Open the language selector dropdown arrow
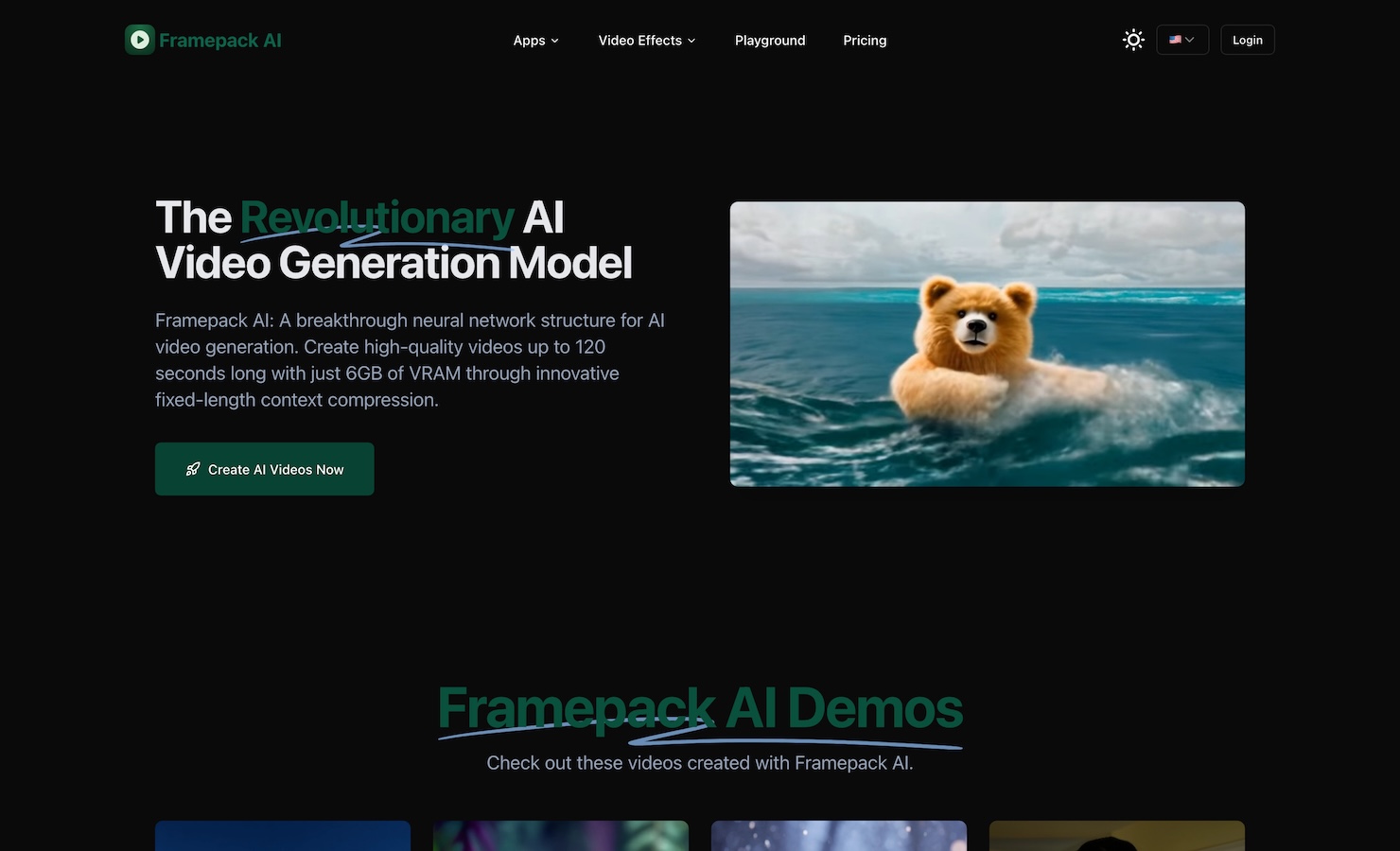This screenshot has width=1400, height=851. point(1190,40)
